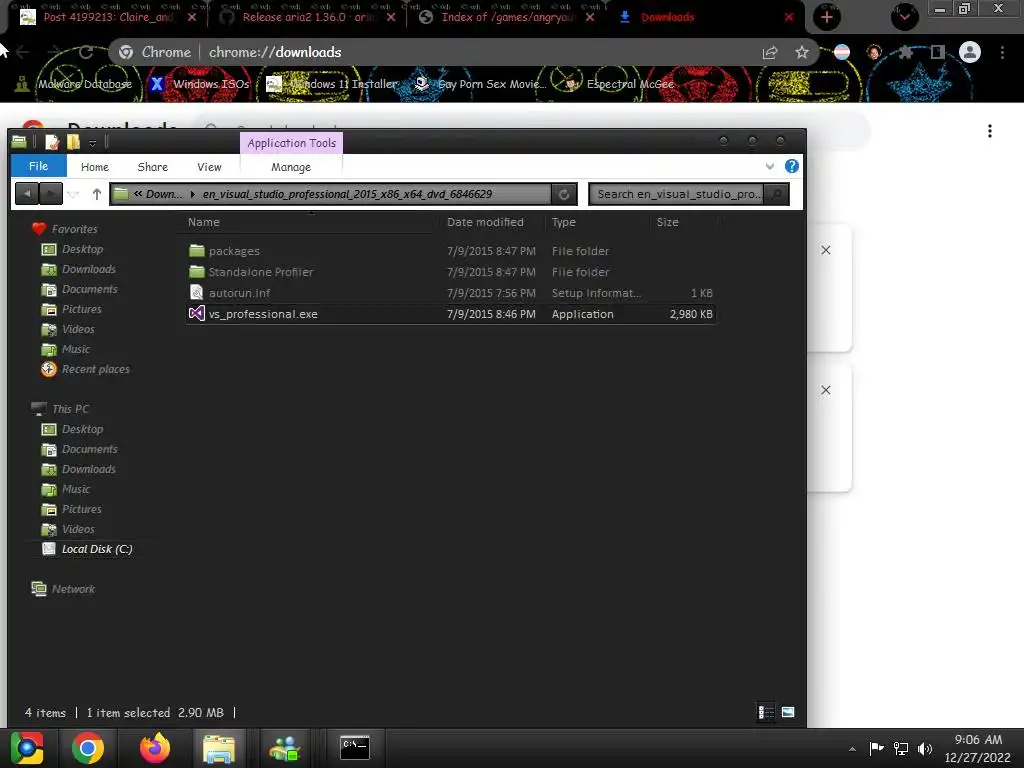Open Espectral McGee bookmark
The width and height of the screenshot is (1024, 768).
(620, 84)
